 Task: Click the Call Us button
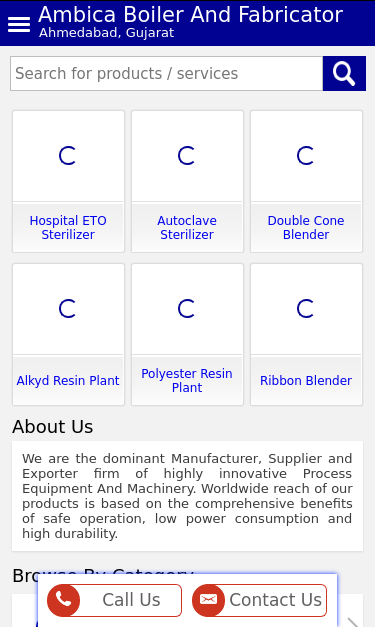pyautogui.click(x=114, y=600)
